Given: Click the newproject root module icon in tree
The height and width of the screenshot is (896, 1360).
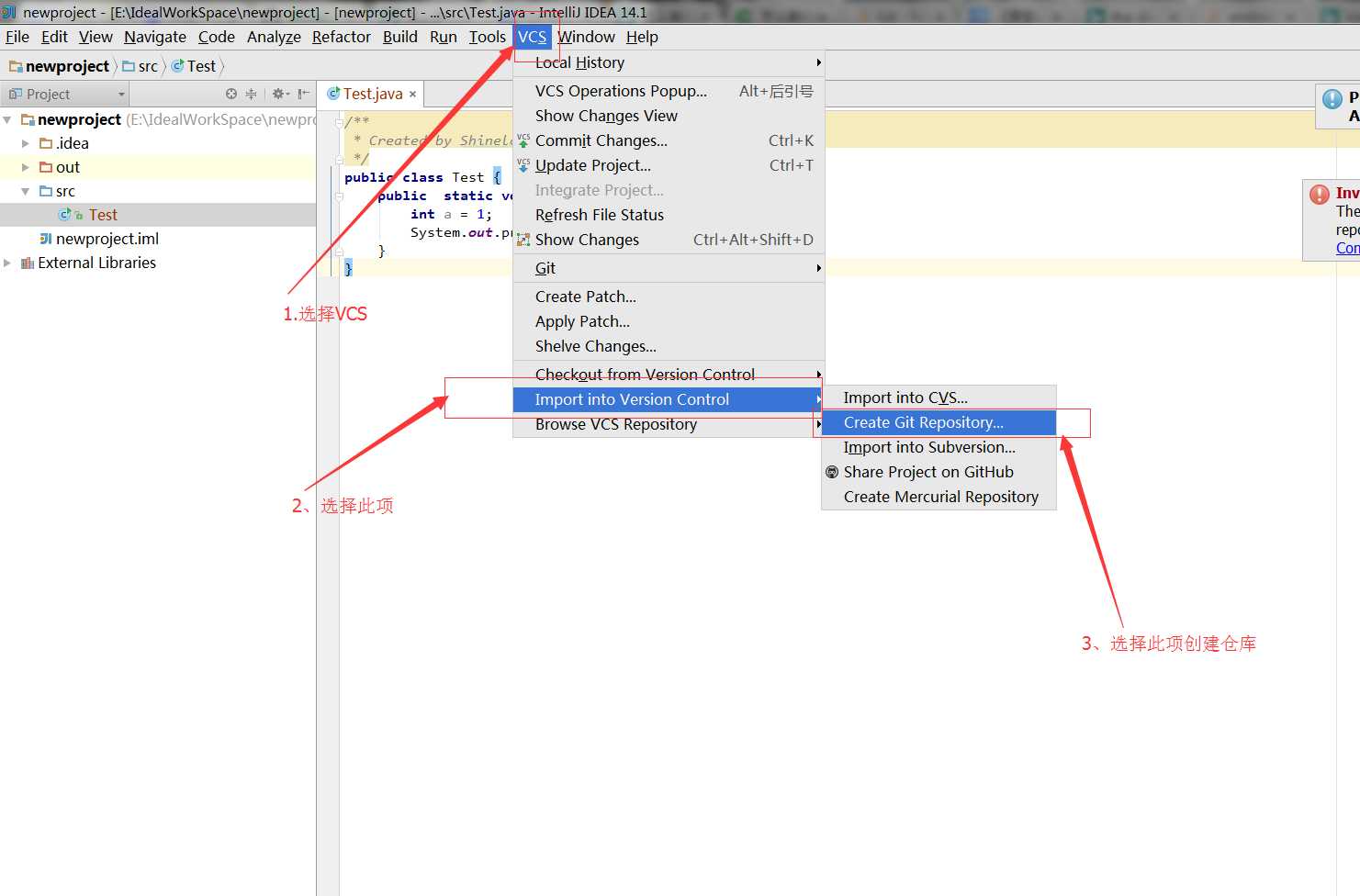Looking at the screenshot, I should (28, 119).
